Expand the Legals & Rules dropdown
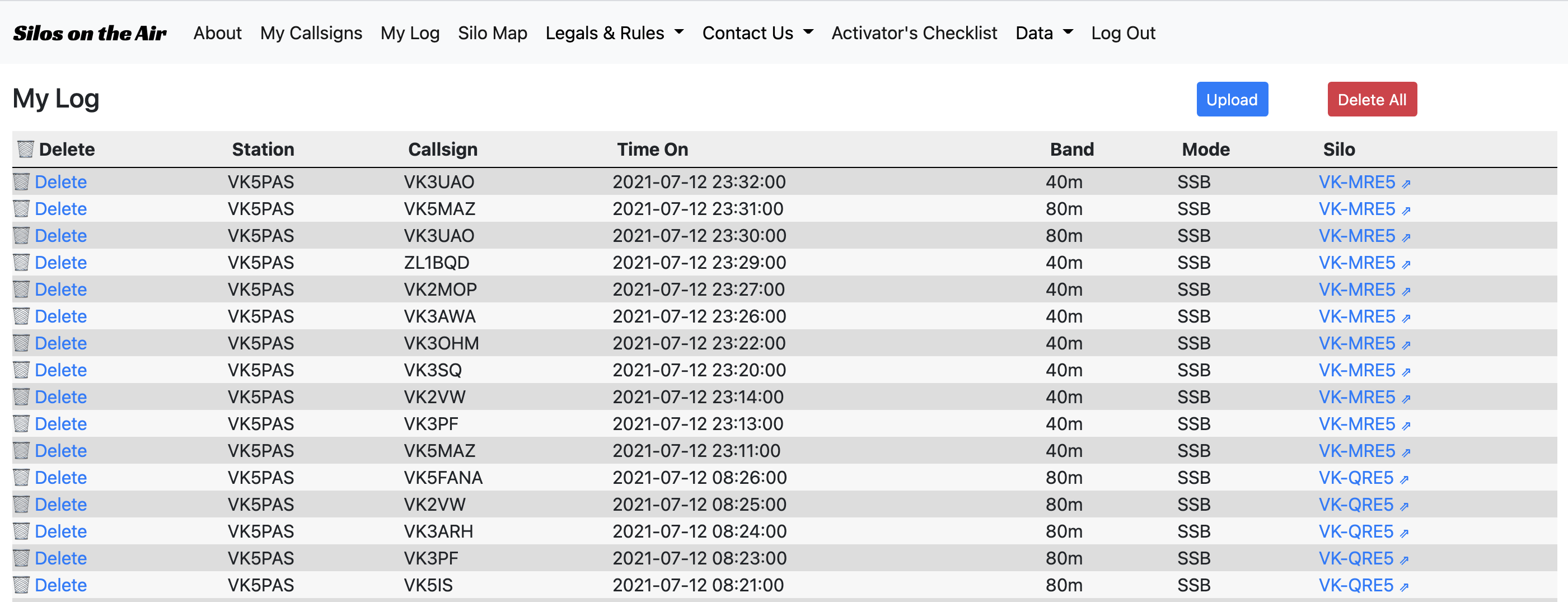The width and height of the screenshot is (1568, 602). [614, 33]
